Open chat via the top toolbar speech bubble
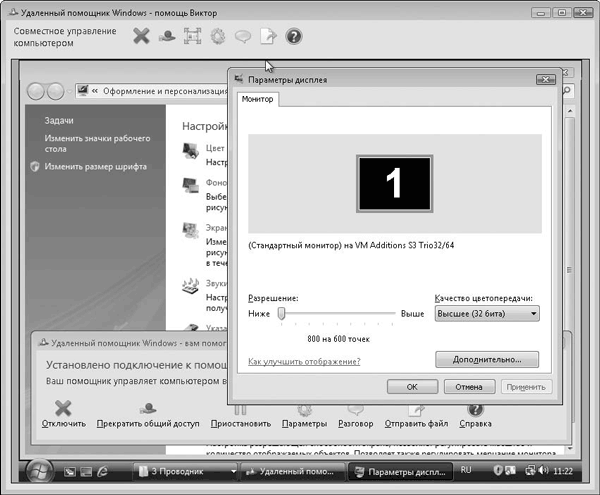600x495 pixels. 243,36
